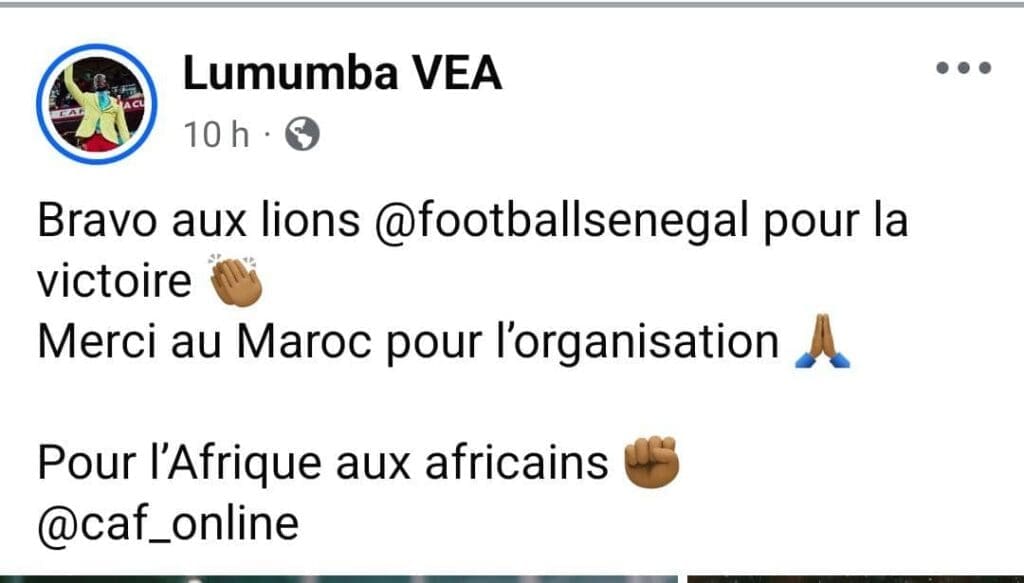The height and width of the screenshot is (583, 1024).
Task: Click the raised fist emoji
Action: 652,462
